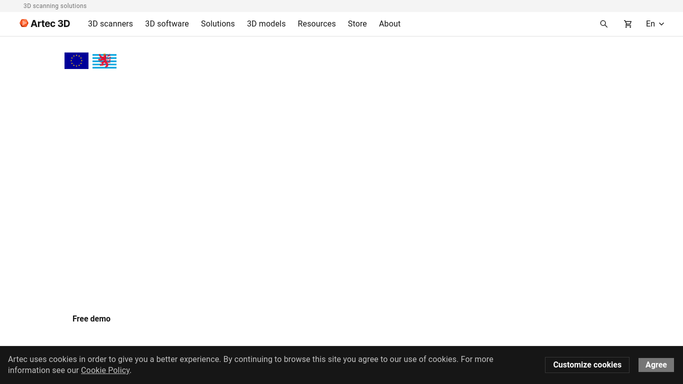The width and height of the screenshot is (683, 384).
Task: Open the Cookie Policy link
Action: pos(105,370)
